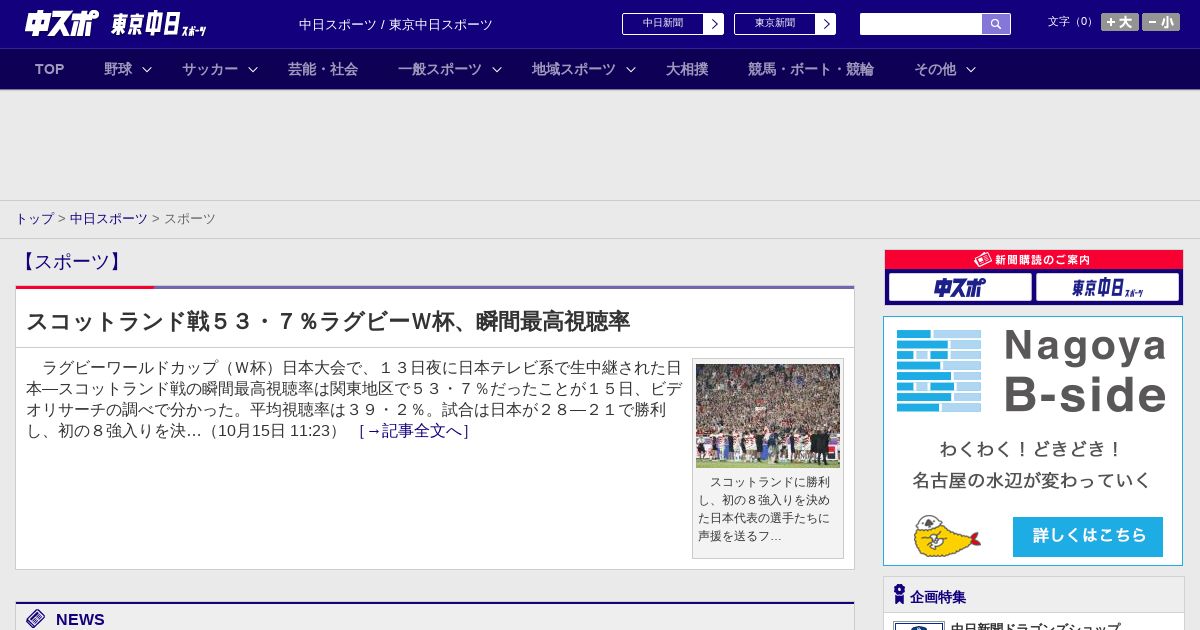Open the スコットランド戦 article headline
The height and width of the screenshot is (630, 1200).
(328, 321)
